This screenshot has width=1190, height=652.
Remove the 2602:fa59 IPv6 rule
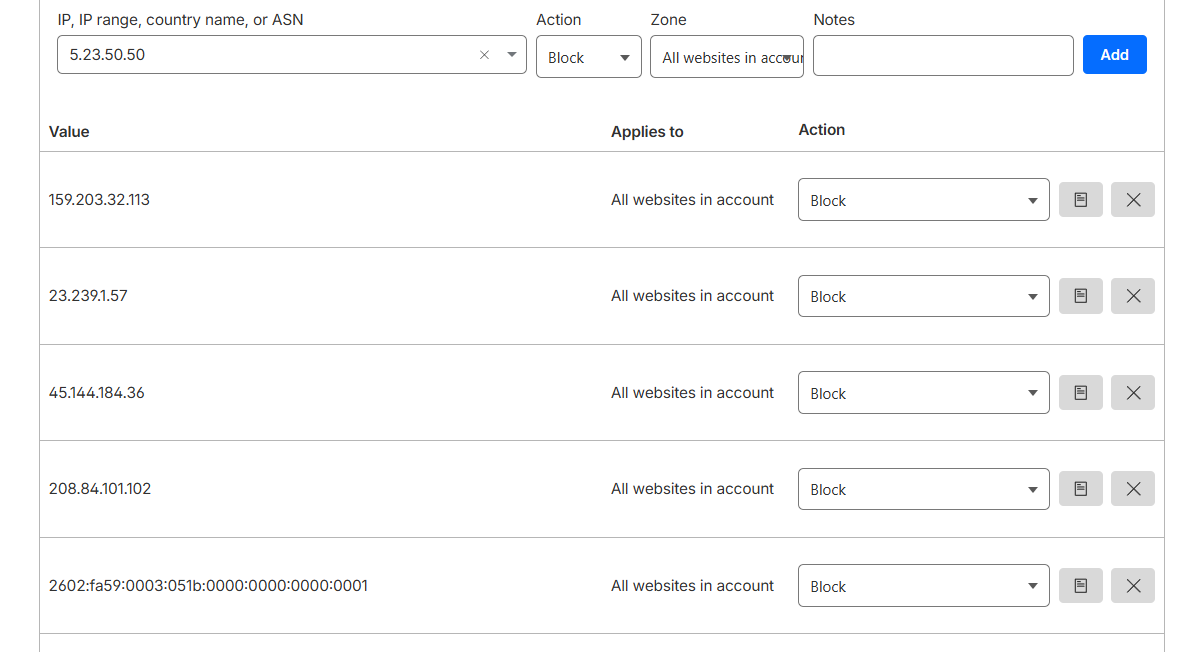click(1132, 586)
